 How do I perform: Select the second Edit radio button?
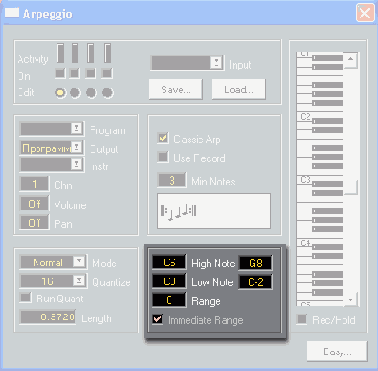tap(75, 93)
